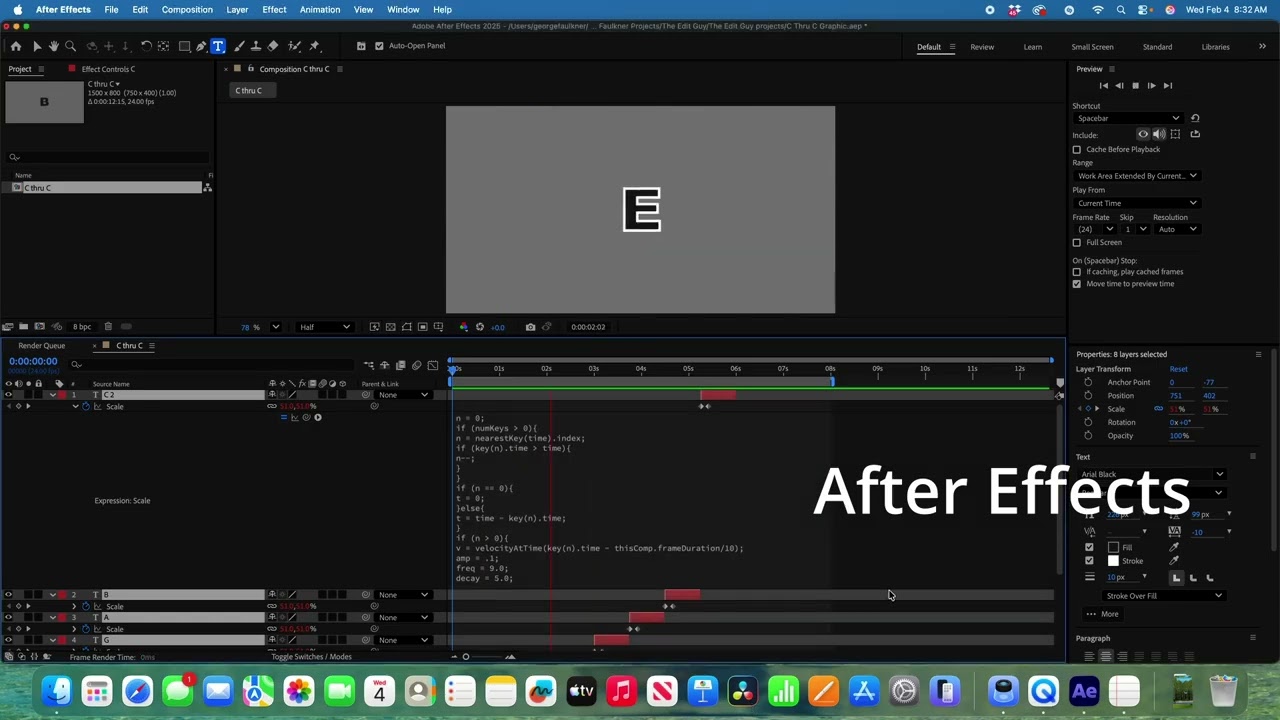Select the Roto Brush tool
Image resolution: width=1280 pixels, height=720 pixels.
click(294, 46)
